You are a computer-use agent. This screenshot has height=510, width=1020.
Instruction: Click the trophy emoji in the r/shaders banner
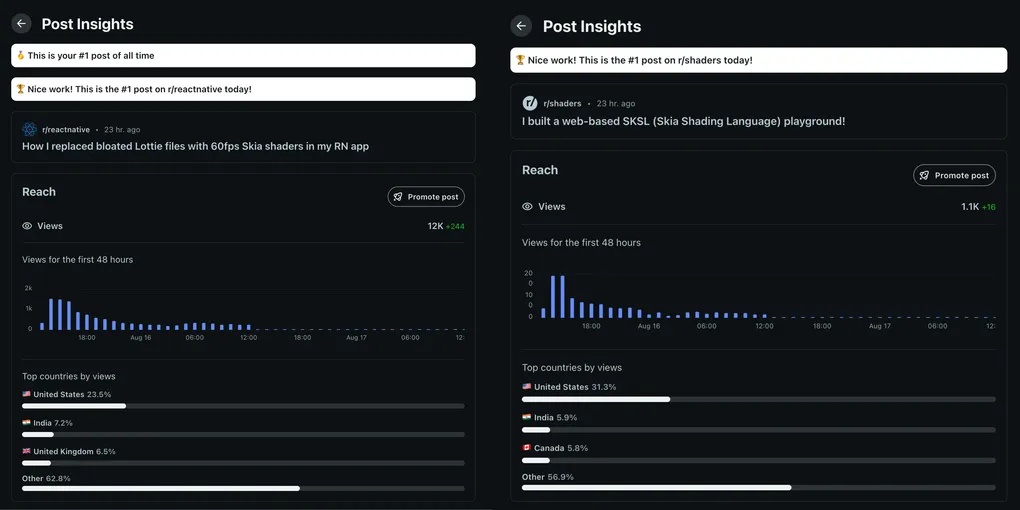(520, 60)
